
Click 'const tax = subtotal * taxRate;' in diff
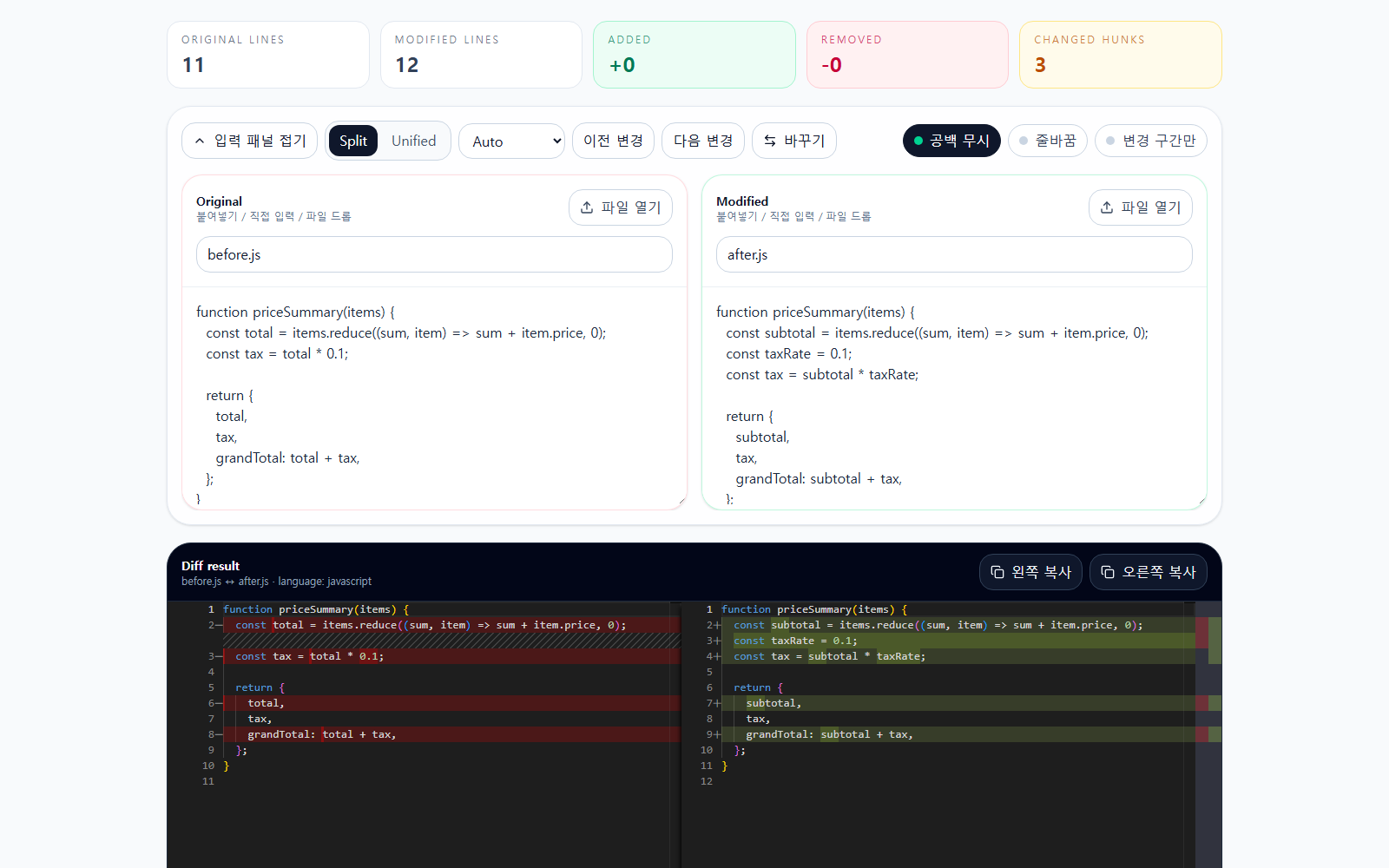pos(829,656)
